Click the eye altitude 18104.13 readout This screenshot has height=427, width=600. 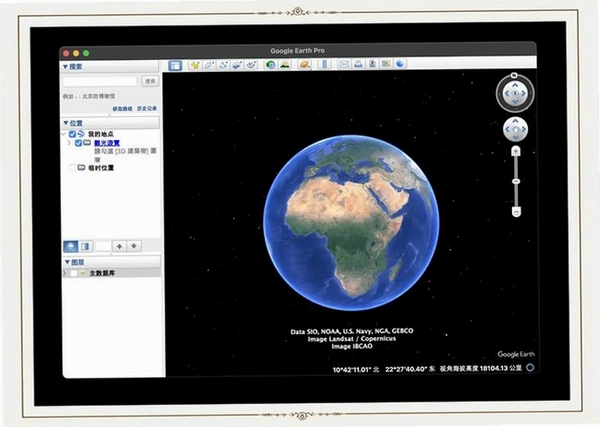pyautogui.click(x=481, y=368)
